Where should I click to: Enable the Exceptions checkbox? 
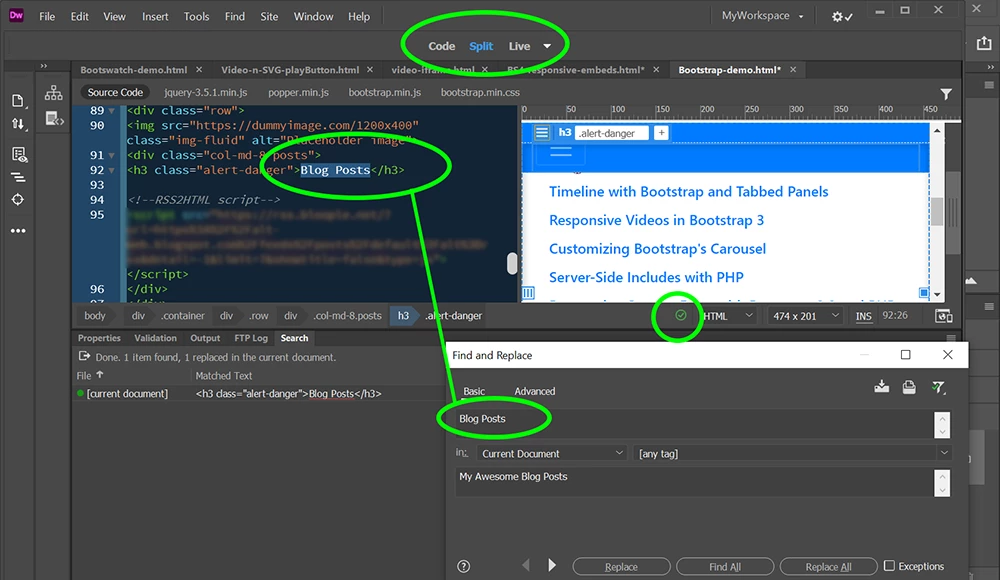click(x=889, y=565)
